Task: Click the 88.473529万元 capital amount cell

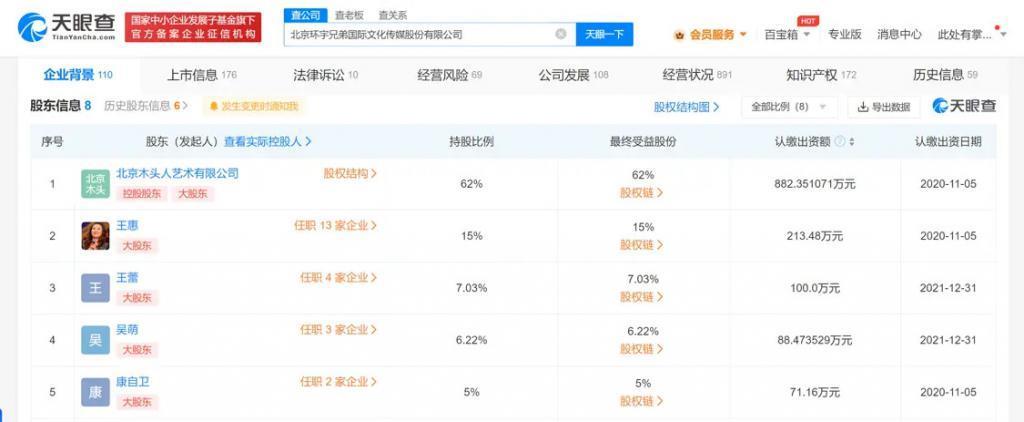Action: tap(815, 340)
